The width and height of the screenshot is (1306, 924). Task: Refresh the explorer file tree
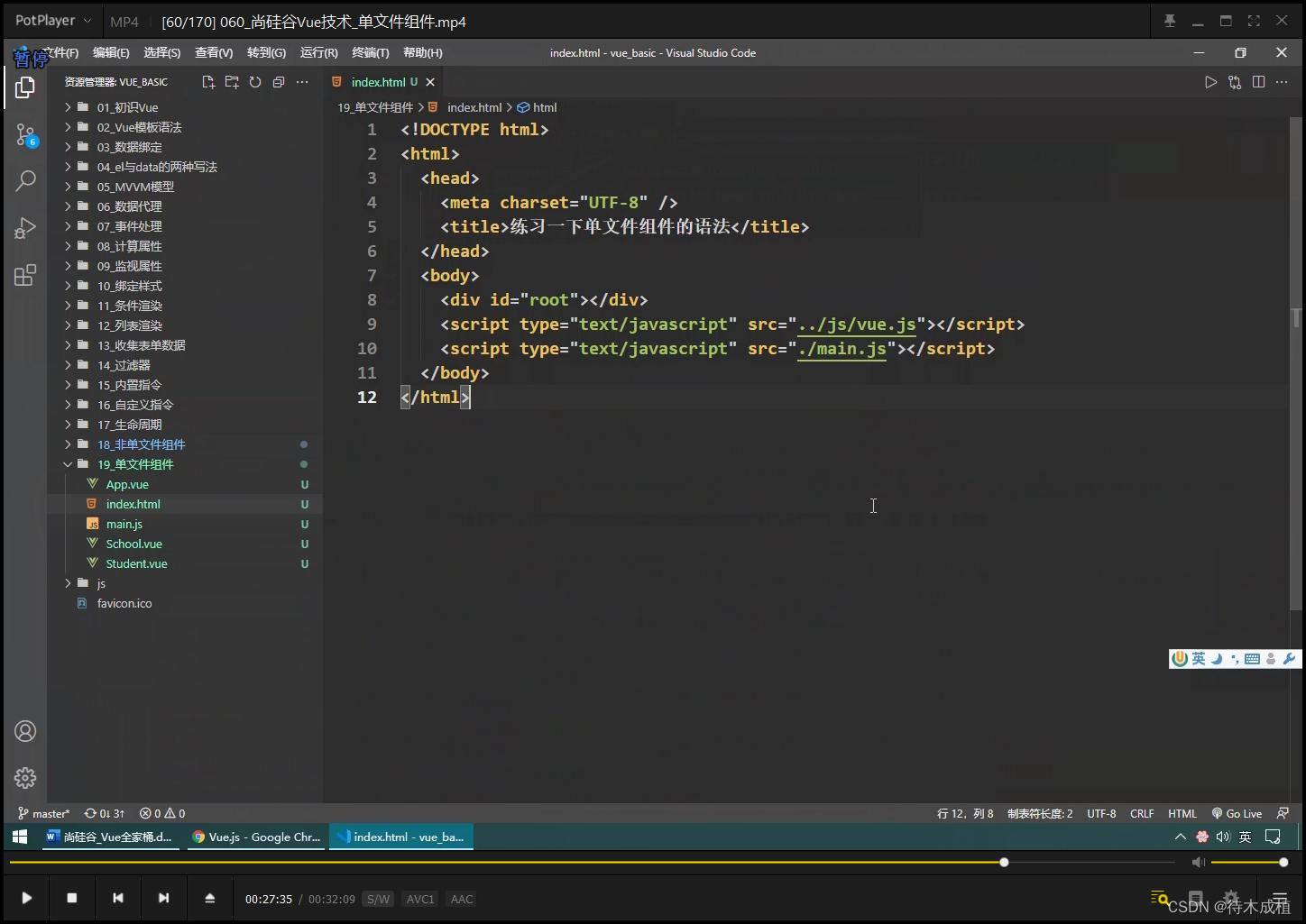coord(255,82)
